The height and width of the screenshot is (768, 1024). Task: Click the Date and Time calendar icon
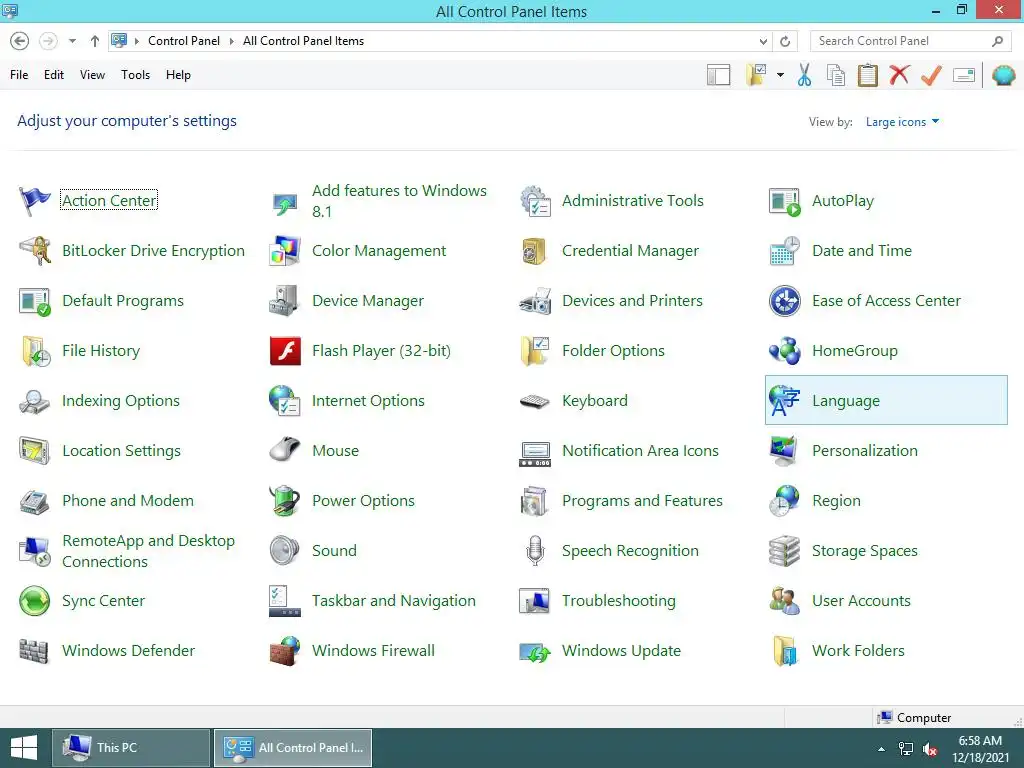[x=784, y=251]
